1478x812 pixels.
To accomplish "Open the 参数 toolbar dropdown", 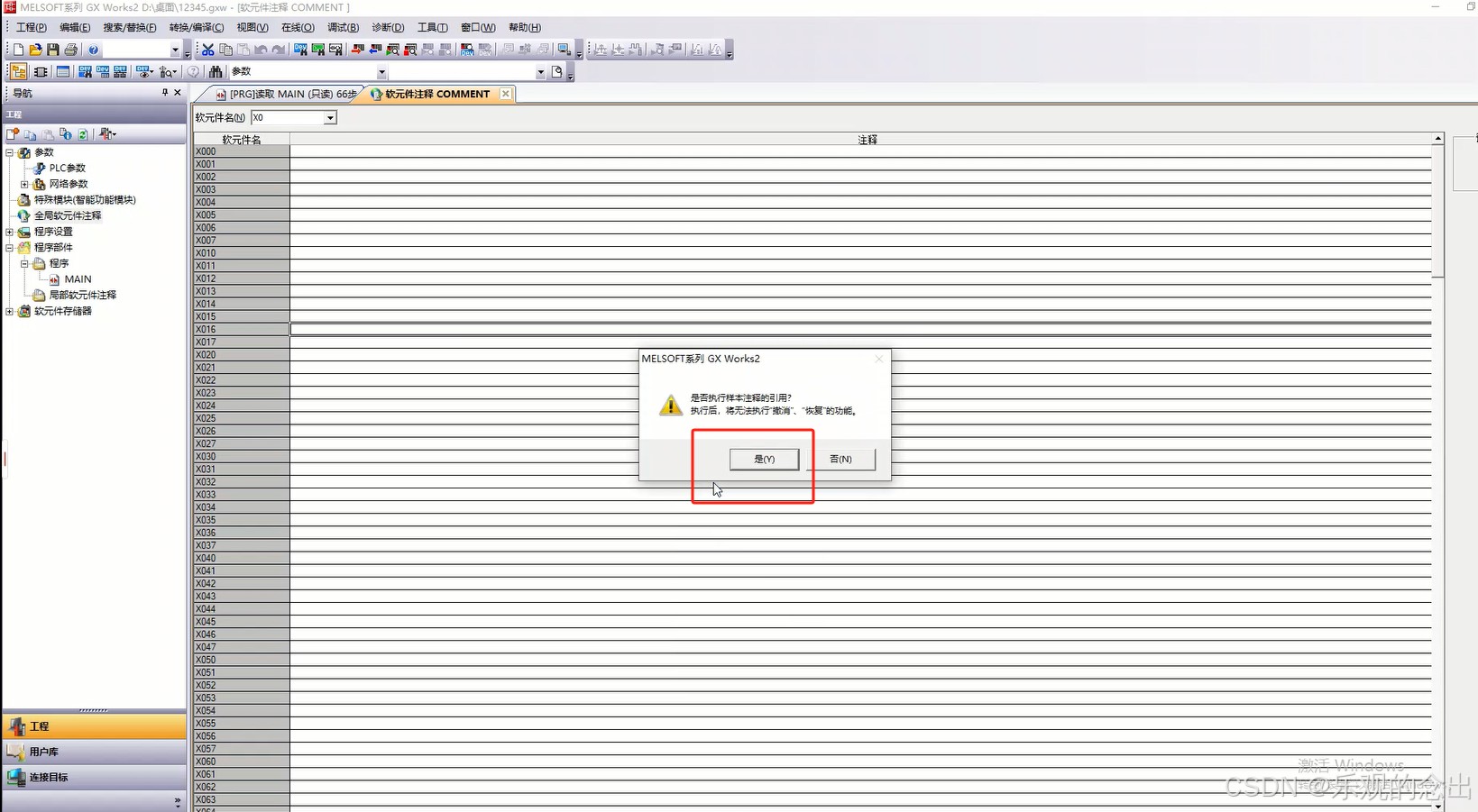I will 381,72.
